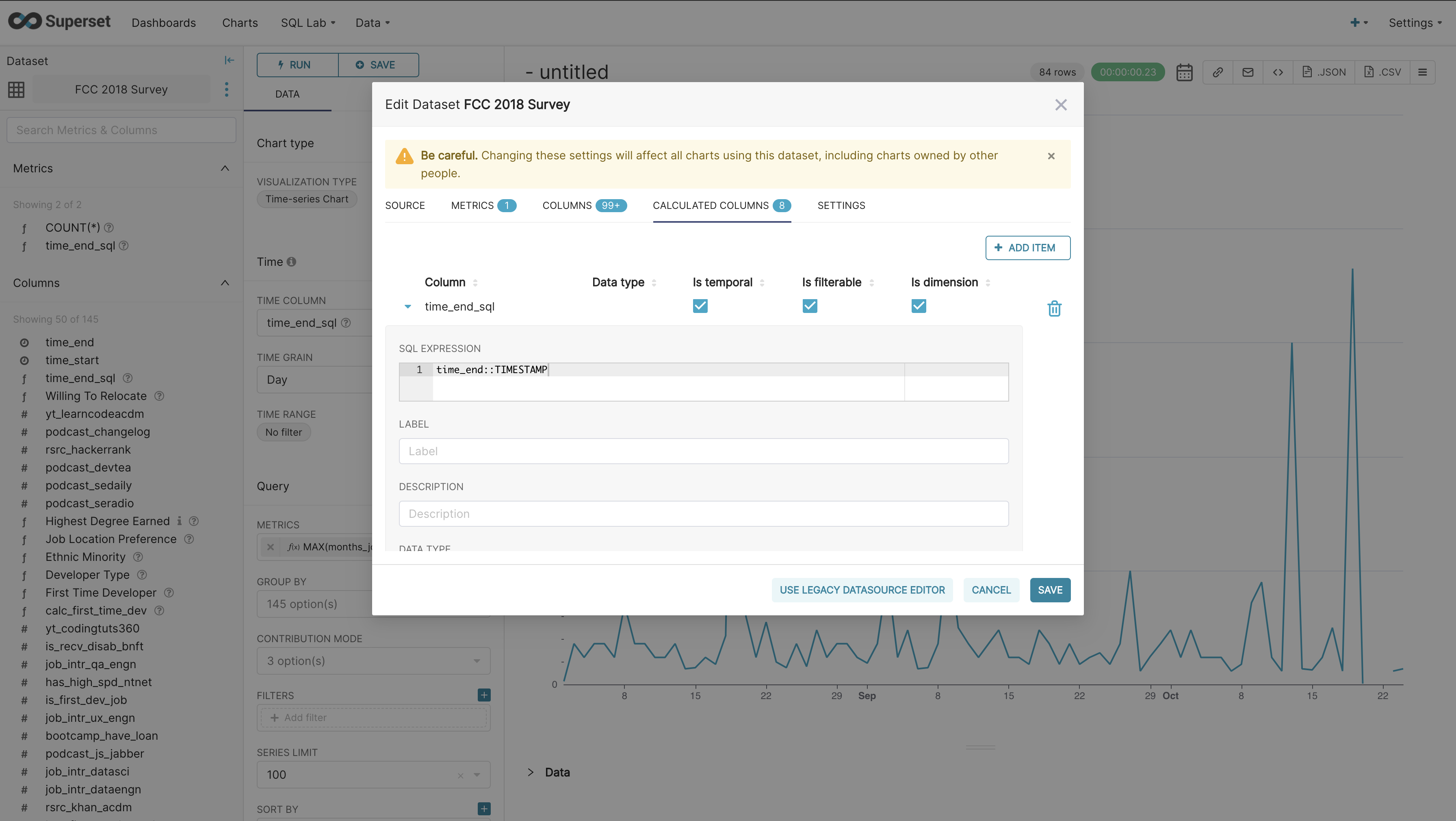This screenshot has width=1456, height=821.
Task: Switch to the Columns tab
Action: point(585,205)
